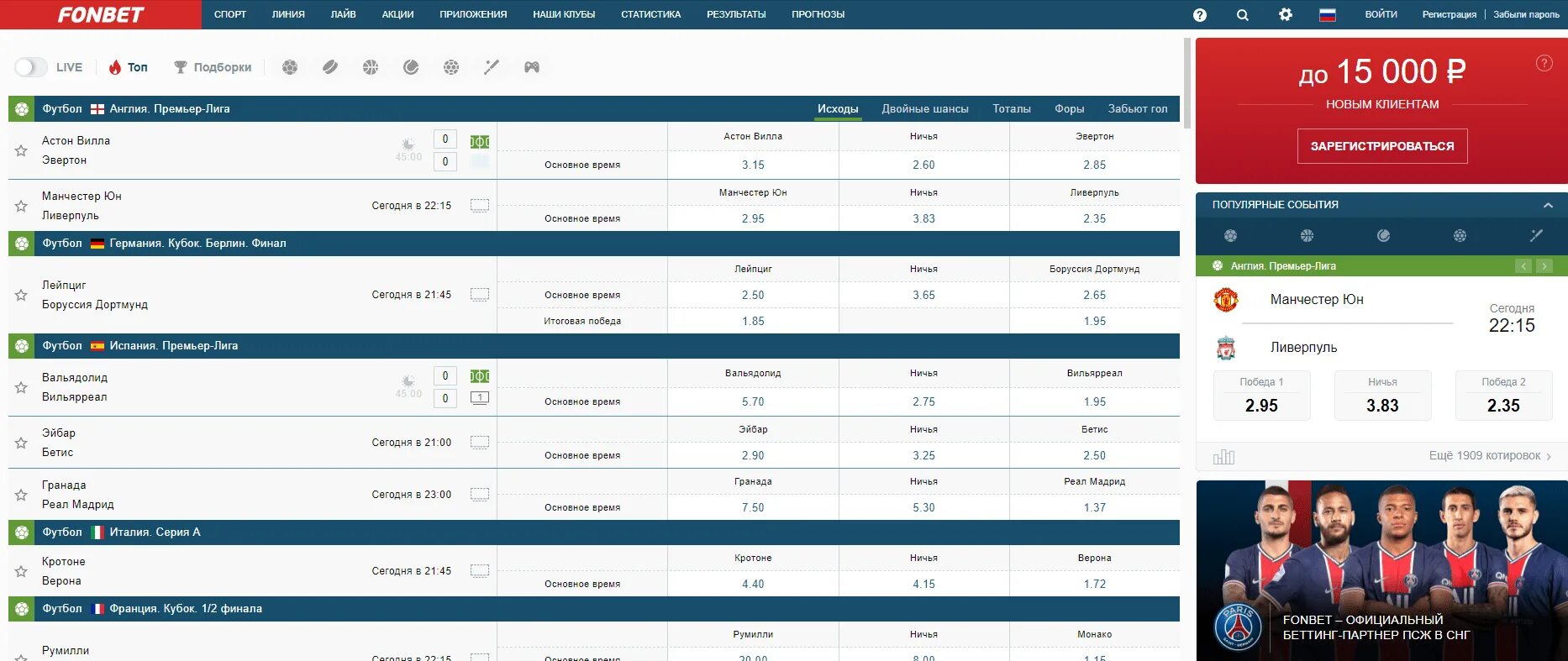Open video stream icon for Вальядолид match

480,398
